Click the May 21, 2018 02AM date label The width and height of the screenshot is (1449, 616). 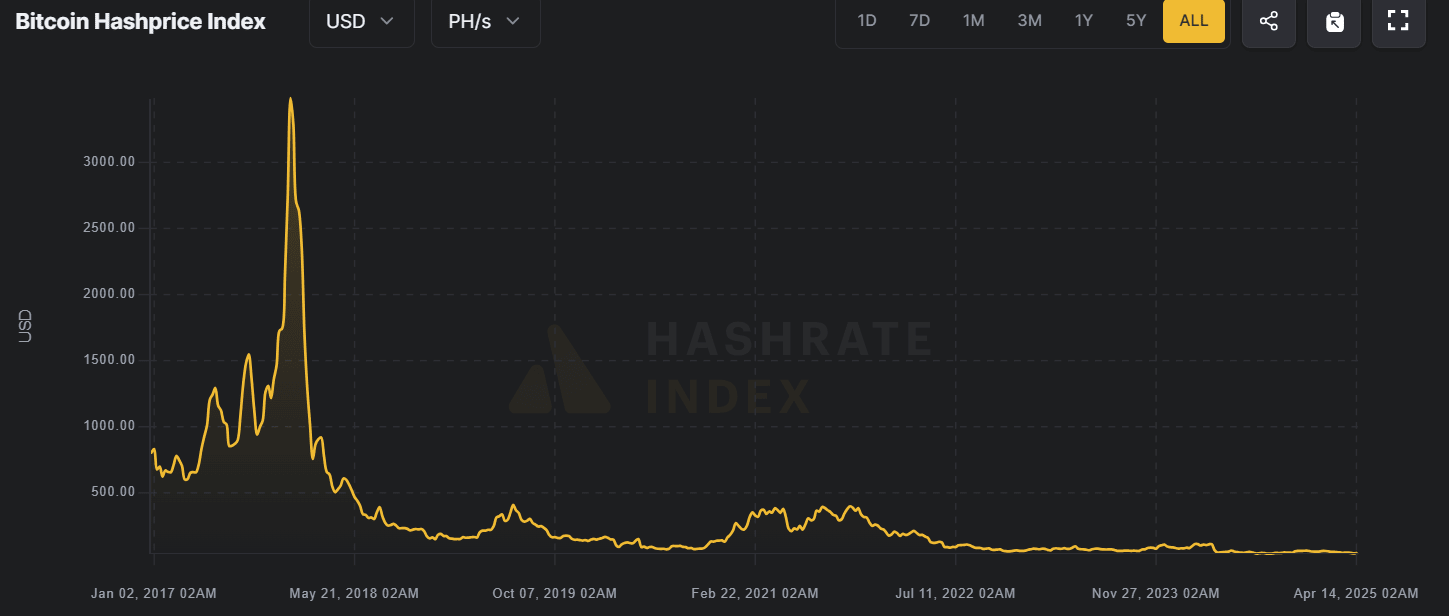click(x=354, y=593)
